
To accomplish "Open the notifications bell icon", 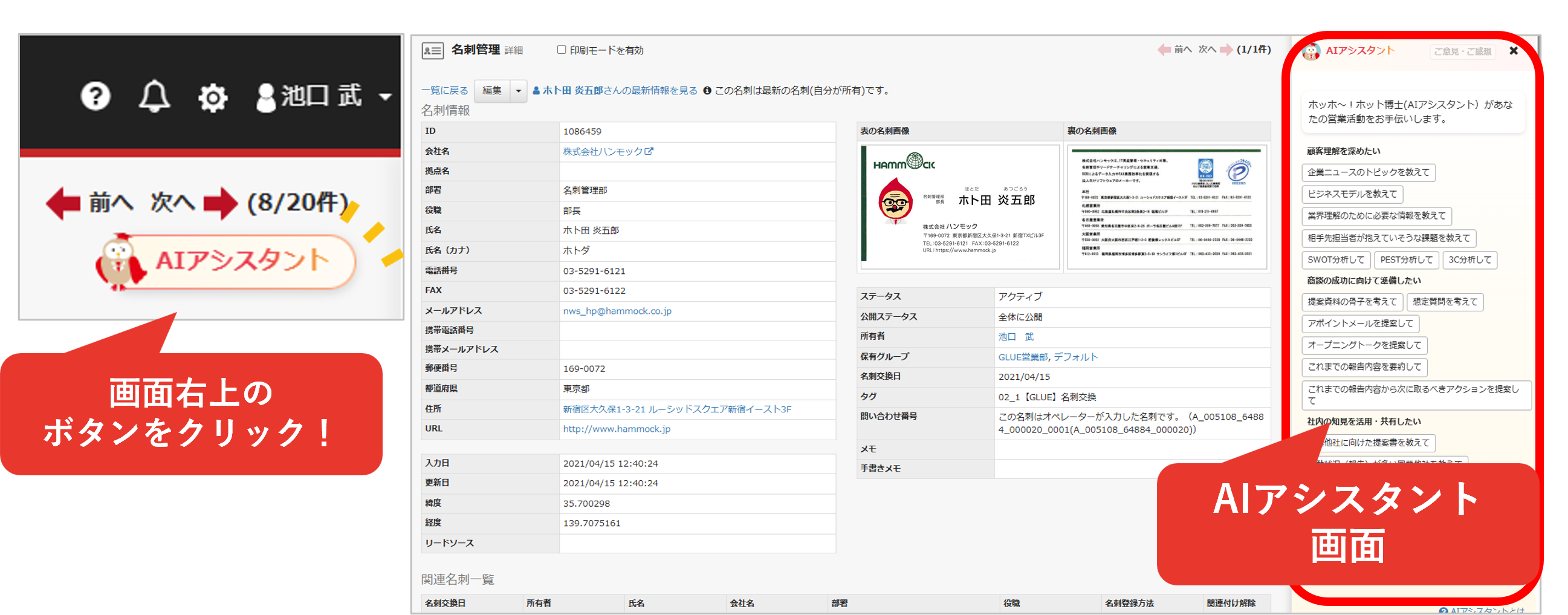I will [154, 96].
